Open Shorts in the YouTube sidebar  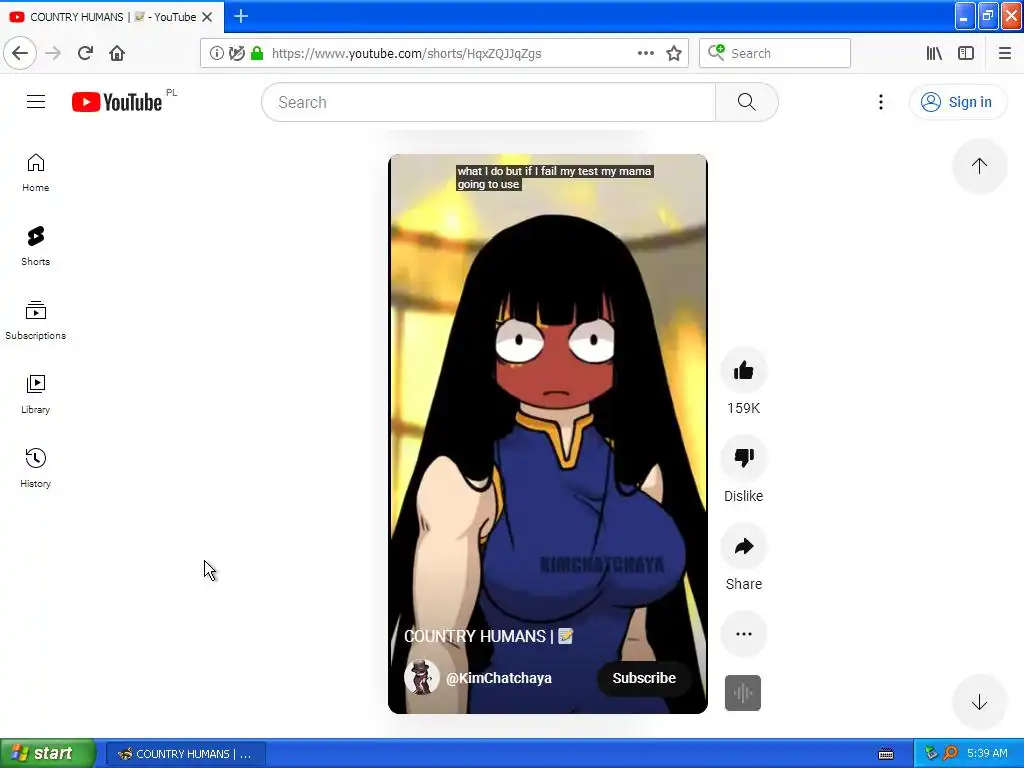pyautogui.click(x=35, y=246)
